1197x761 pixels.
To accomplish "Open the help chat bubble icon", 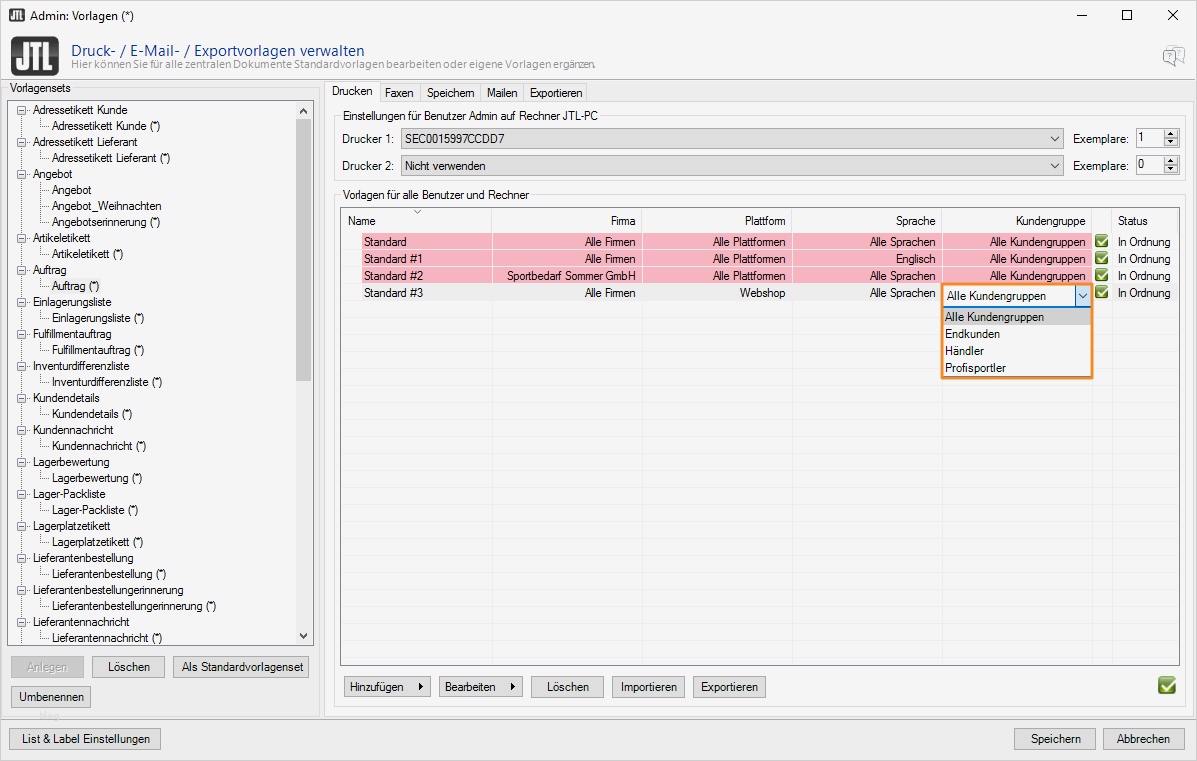I will 1172,56.
